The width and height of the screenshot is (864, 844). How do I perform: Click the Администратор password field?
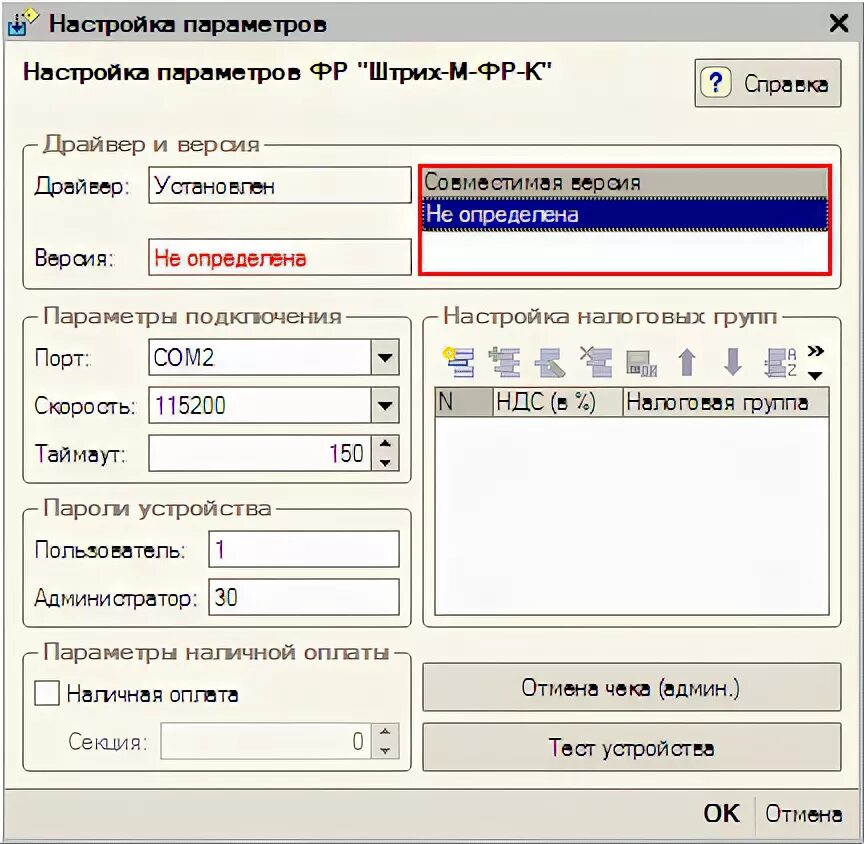click(304, 597)
